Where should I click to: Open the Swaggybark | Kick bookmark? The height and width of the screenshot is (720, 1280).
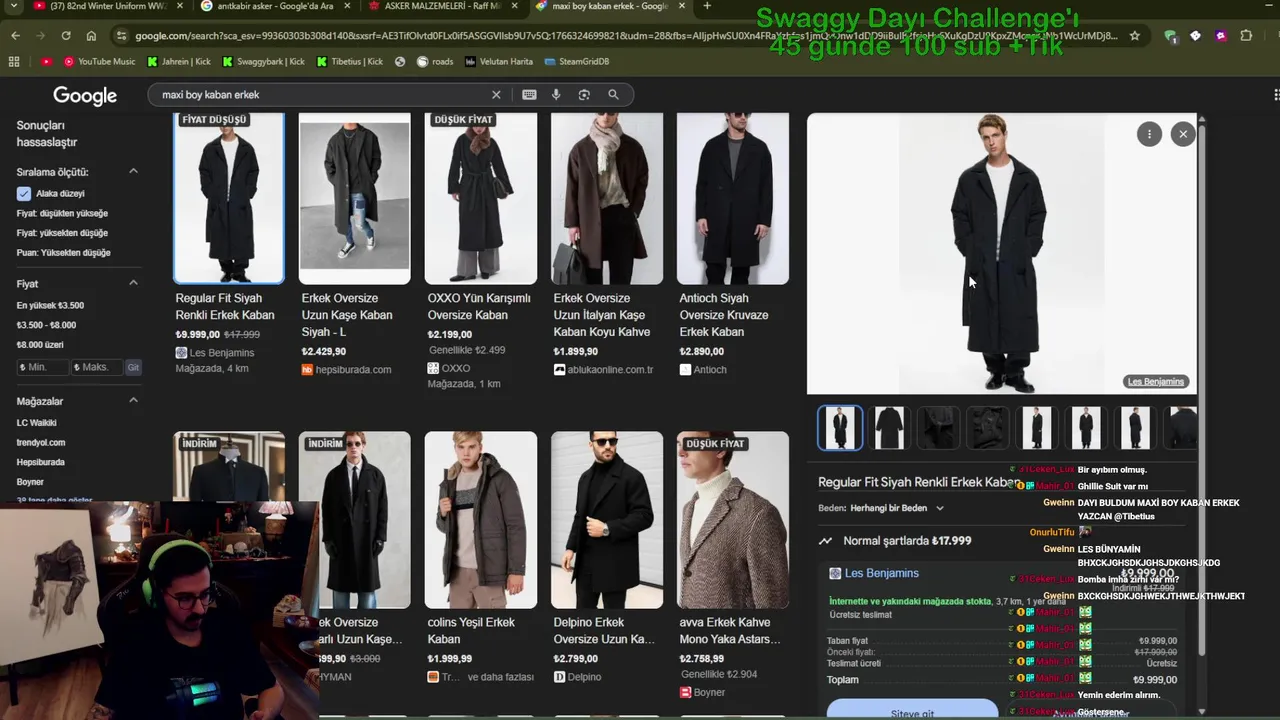263,61
